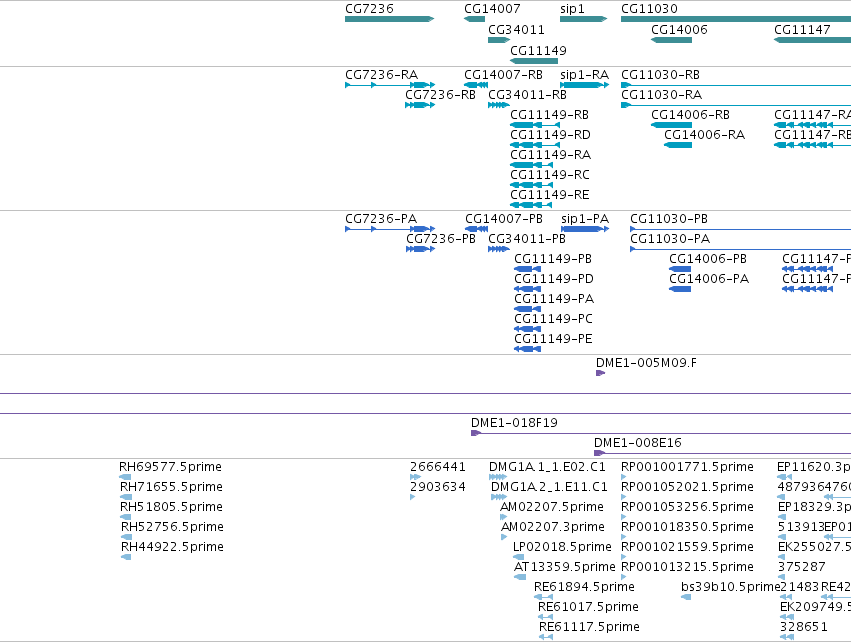Select EST bs39b10.5prime
Screen dimensions: 851x642
coord(686,597)
